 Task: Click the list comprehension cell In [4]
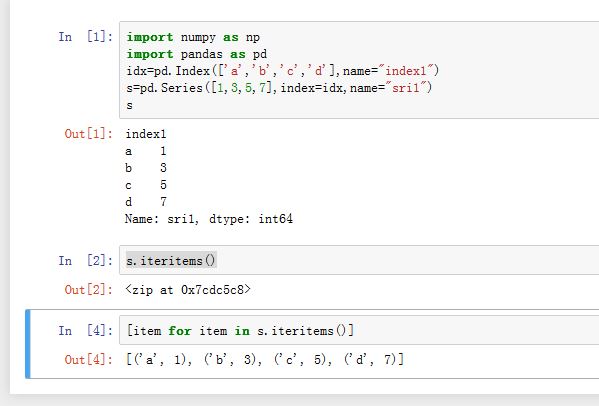pyautogui.click(x=359, y=330)
